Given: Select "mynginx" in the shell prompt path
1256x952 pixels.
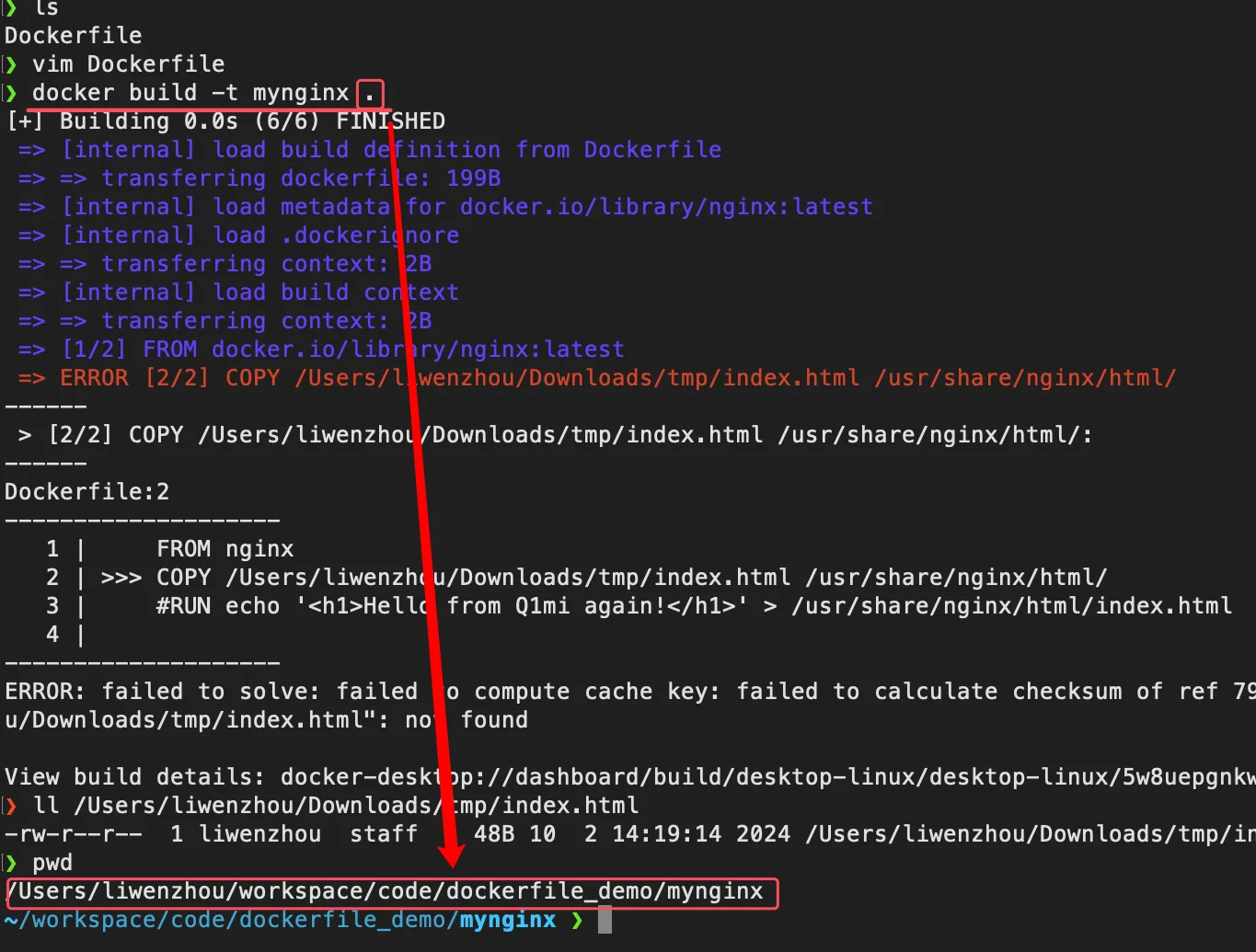Looking at the screenshot, I should 507,919.
